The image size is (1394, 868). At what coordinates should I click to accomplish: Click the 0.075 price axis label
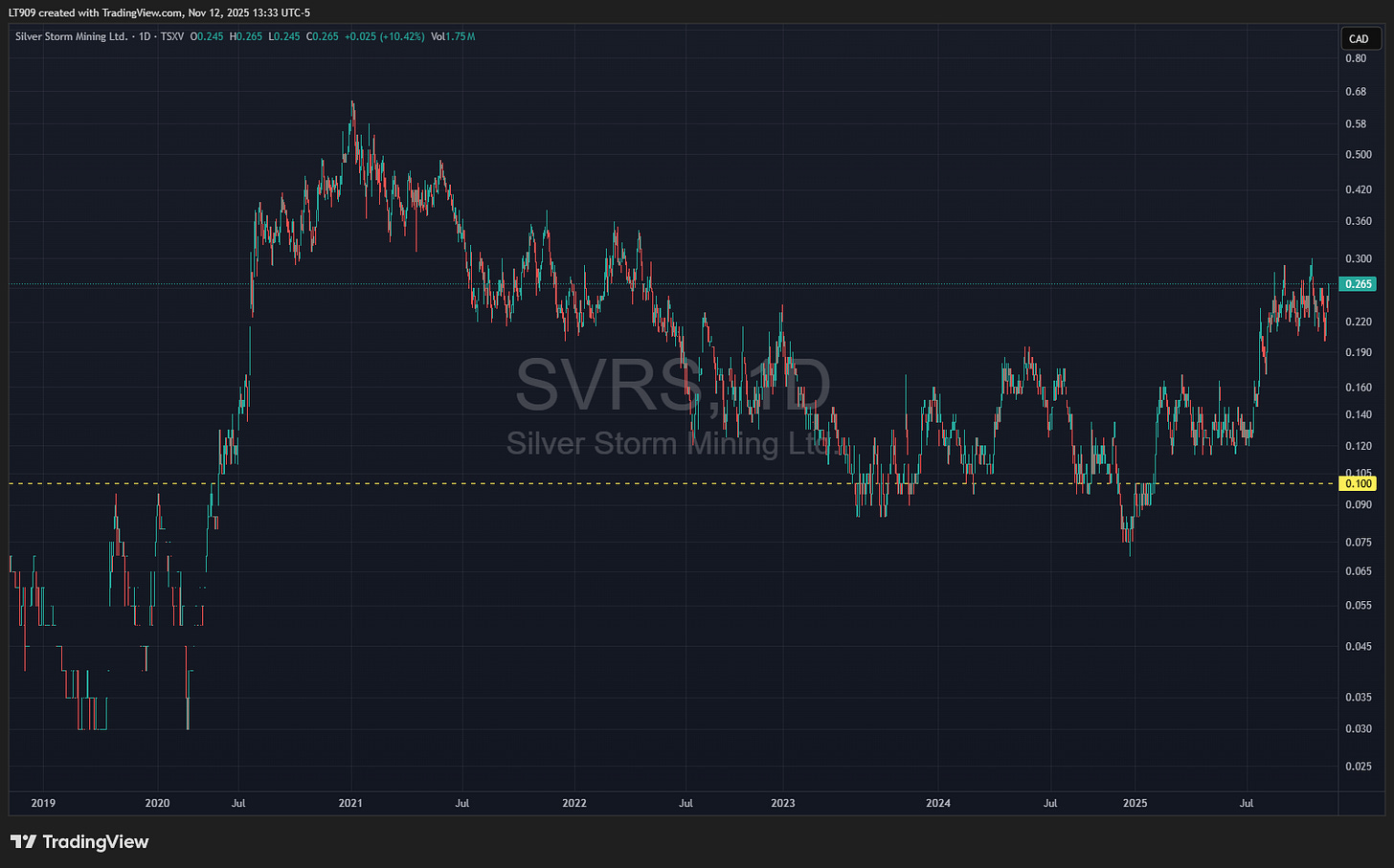point(1359,542)
